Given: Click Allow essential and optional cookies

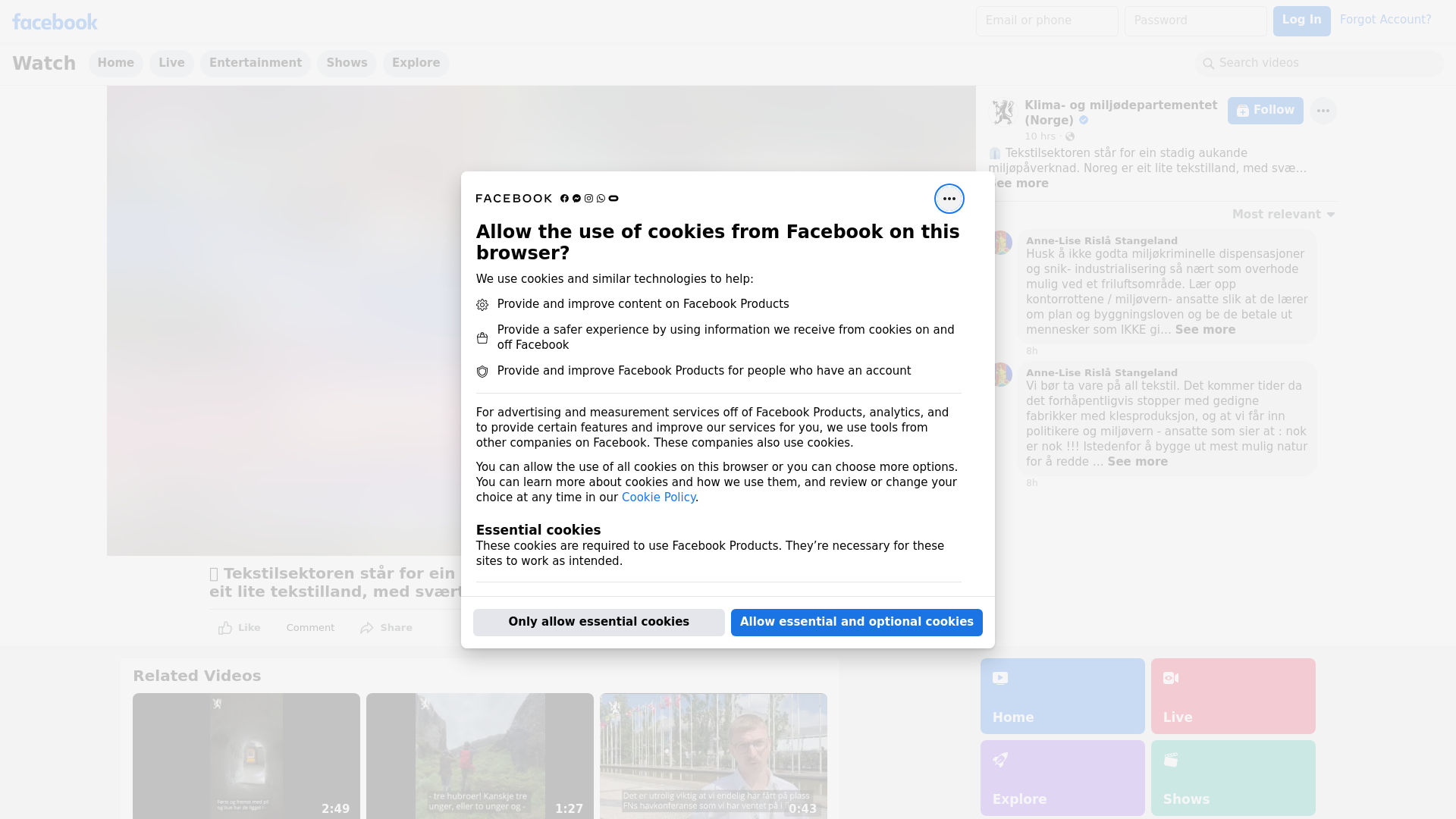Looking at the screenshot, I should point(856,623).
